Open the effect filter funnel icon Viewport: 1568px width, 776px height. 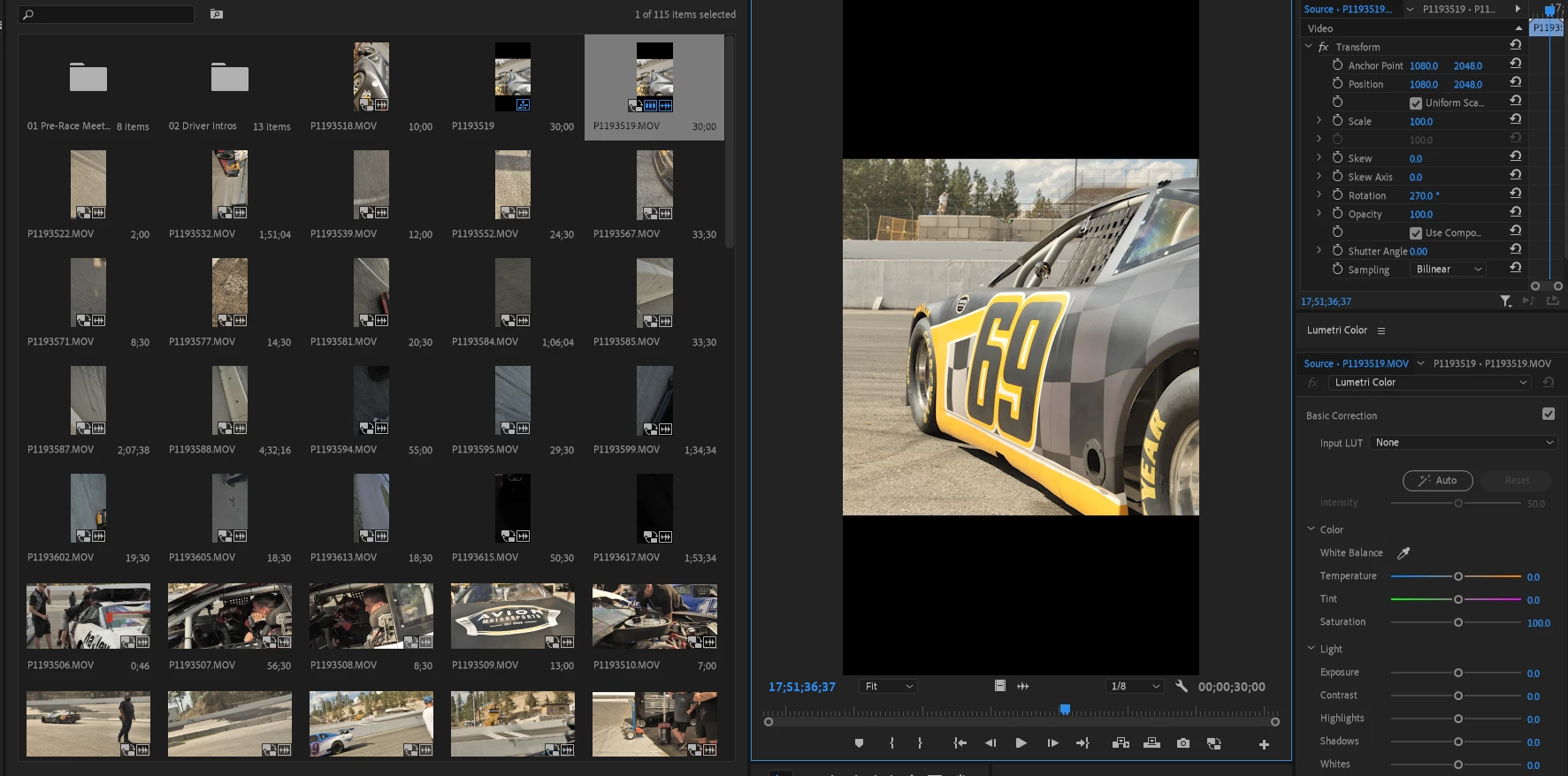click(1505, 301)
